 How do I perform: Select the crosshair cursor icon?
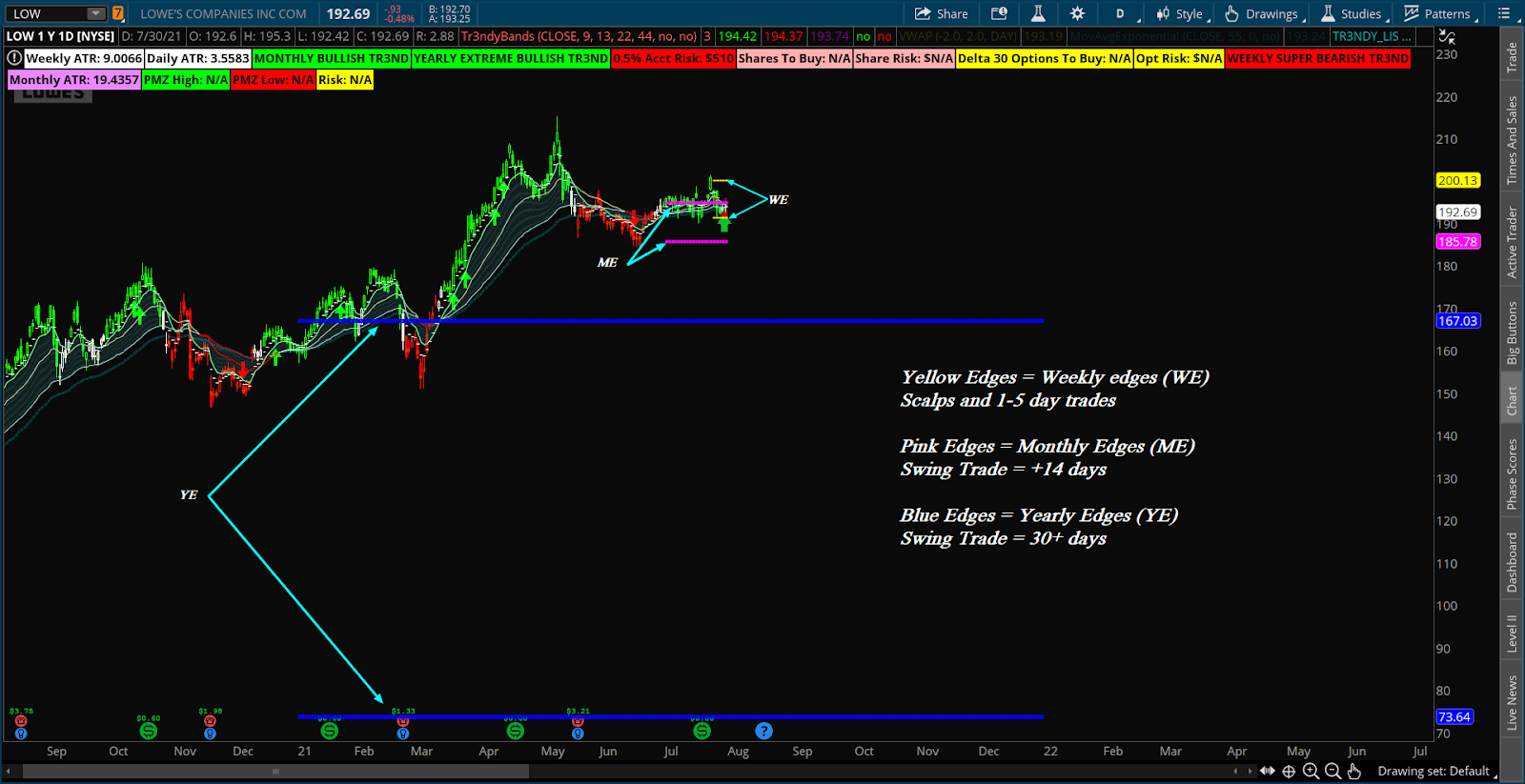tap(1289, 771)
